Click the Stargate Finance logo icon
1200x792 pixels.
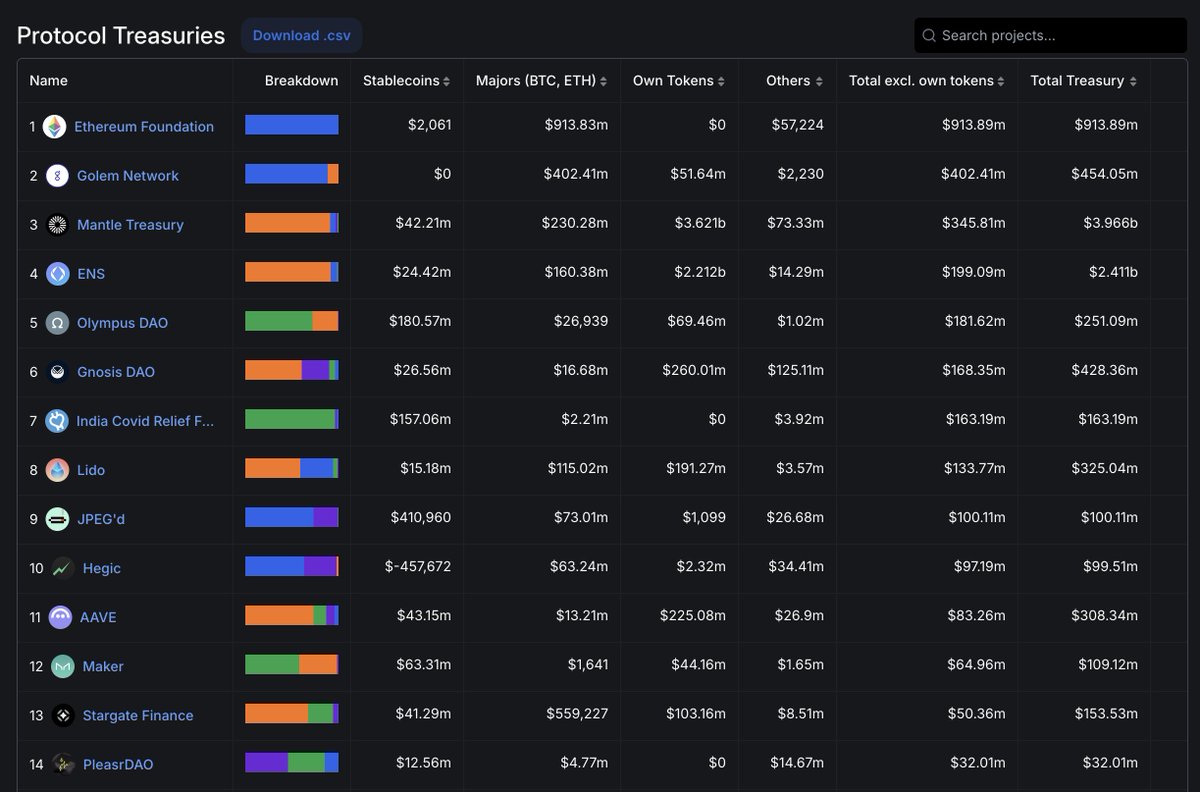coord(63,714)
